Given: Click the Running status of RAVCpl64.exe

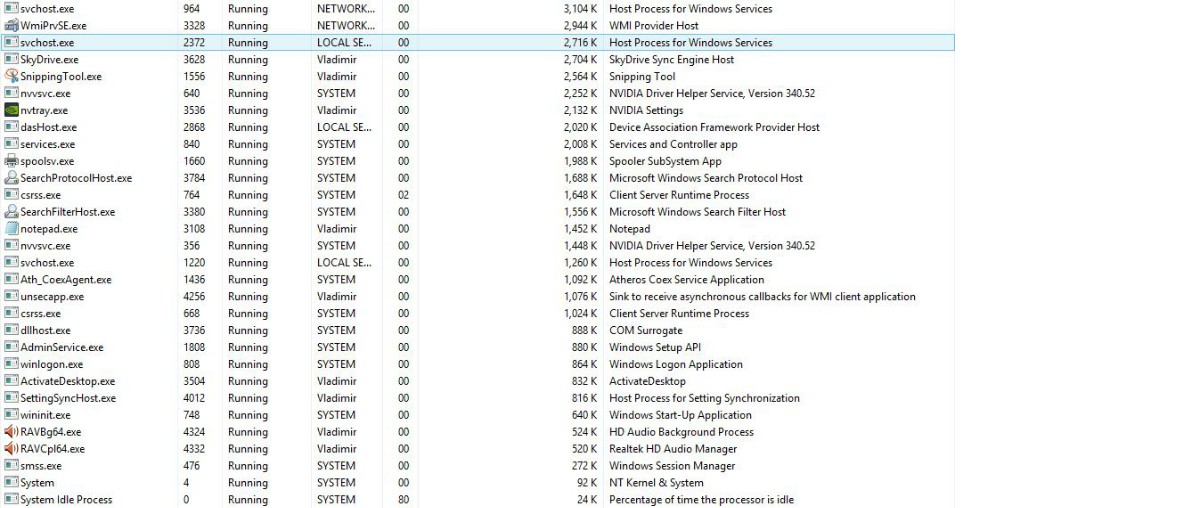Looking at the screenshot, I should click(x=247, y=450).
